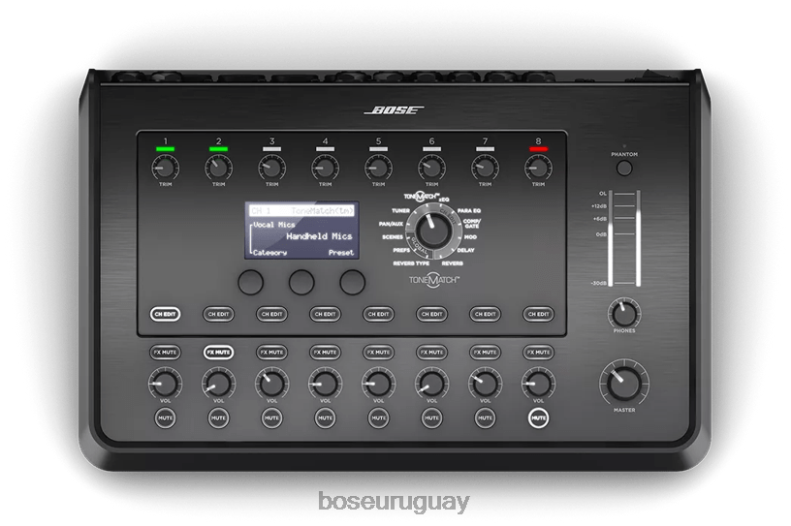Image resolution: width=791 pixels, height=526 pixels.
Task: Click the MASTER volume knob
Action: tap(624, 384)
